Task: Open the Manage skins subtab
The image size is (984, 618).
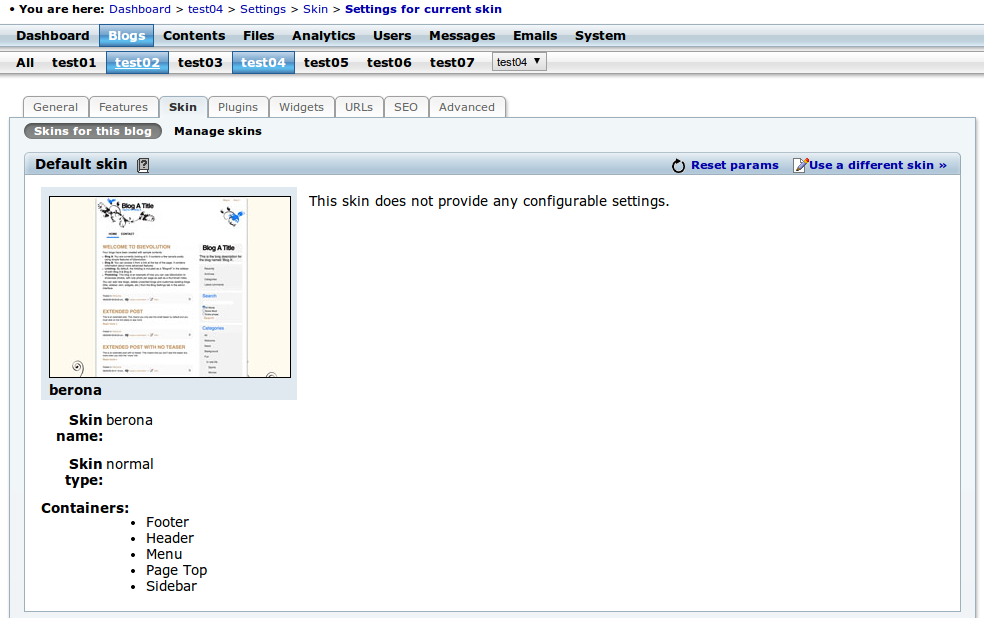Action: coord(218,131)
